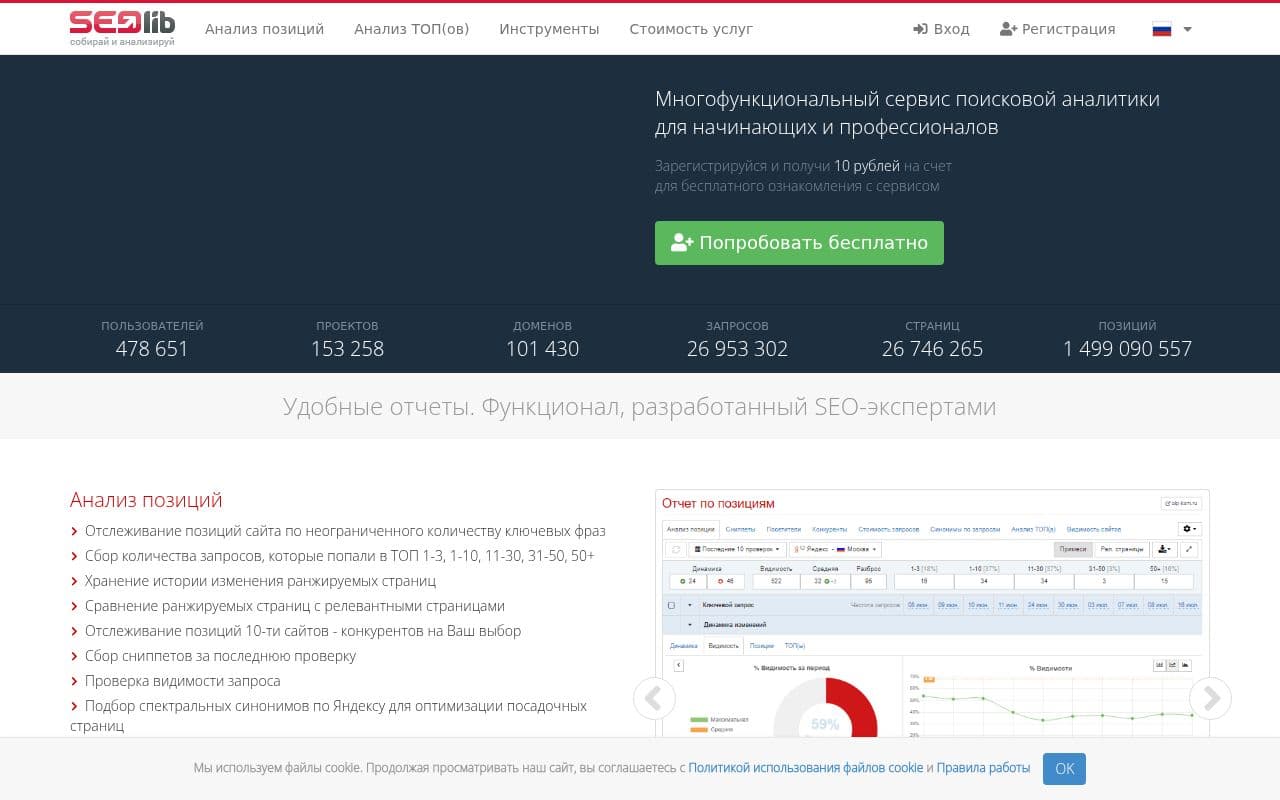Advance carousel with the right arrow
The height and width of the screenshot is (800, 1280).
click(x=1210, y=698)
